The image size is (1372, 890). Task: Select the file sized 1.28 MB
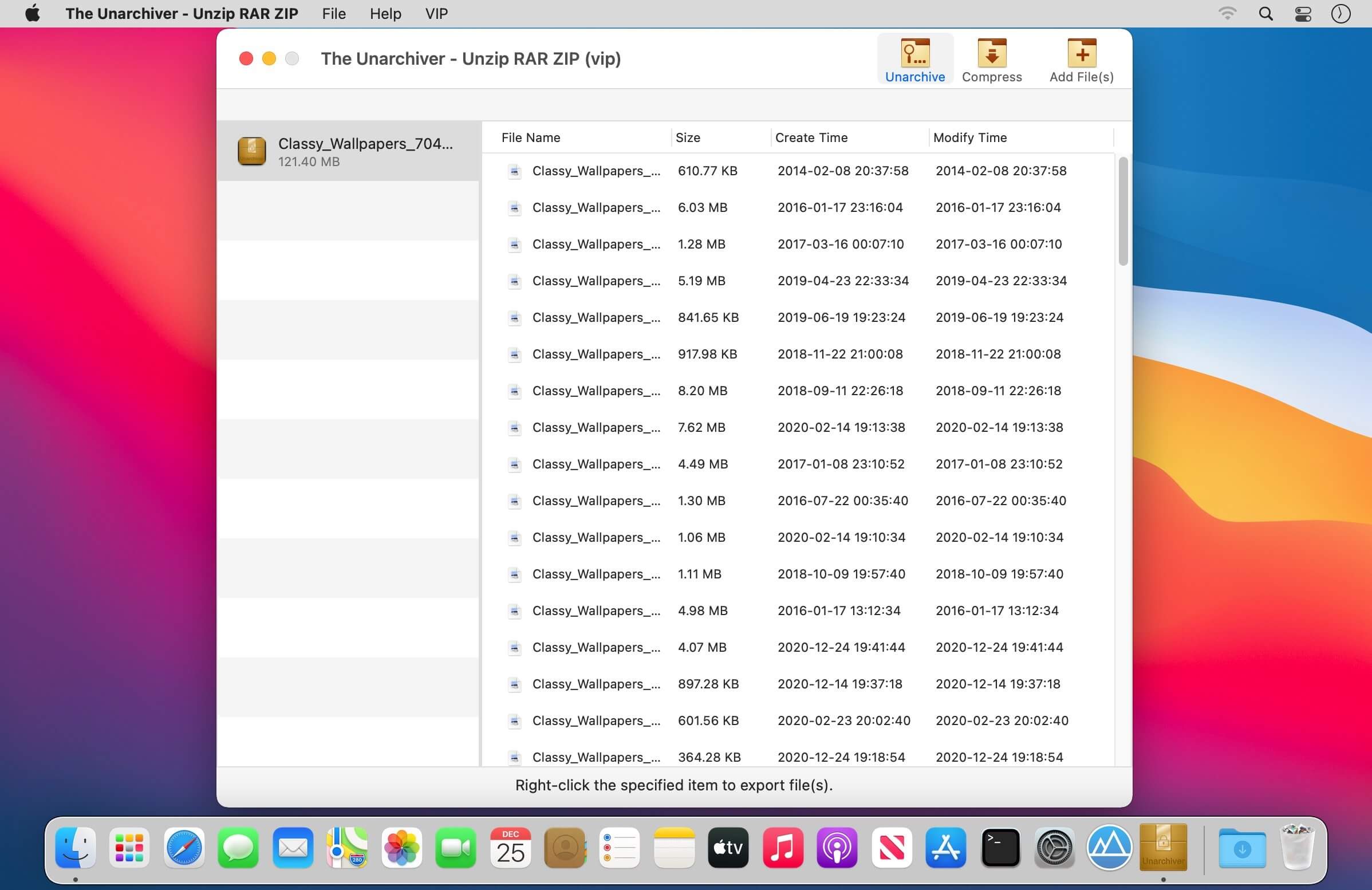(x=798, y=245)
